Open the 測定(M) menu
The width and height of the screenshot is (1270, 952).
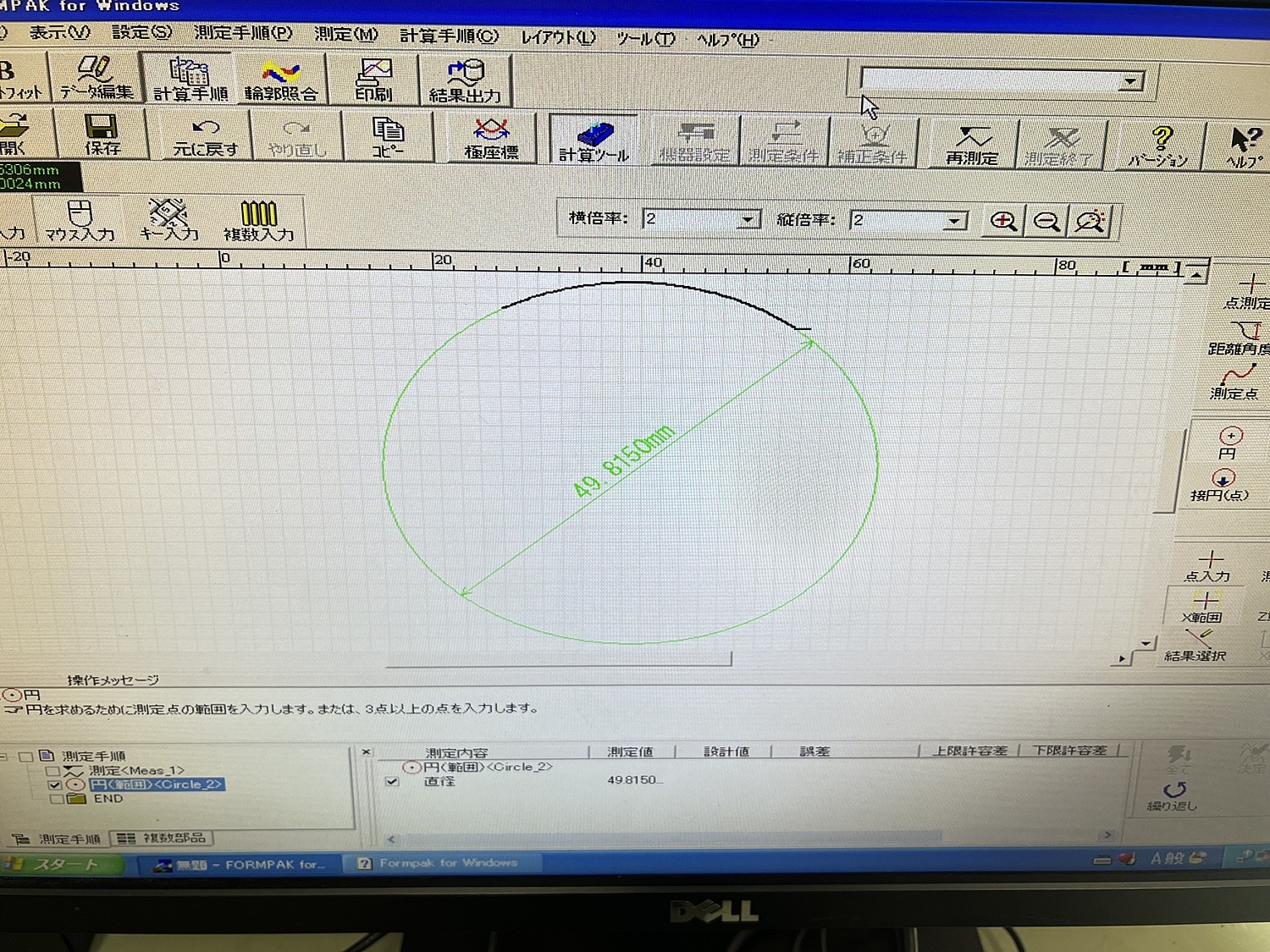coord(345,34)
